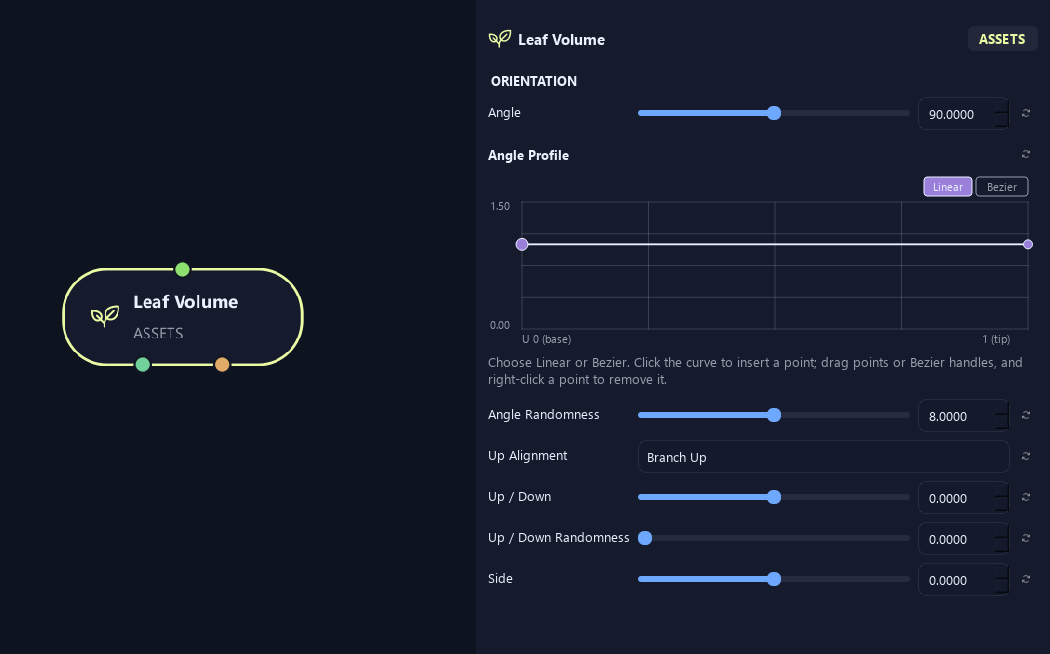Image resolution: width=1050 pixels, height=654 pixels.
Task: Select the Leaf Volume node title in the graph
Action: tap(185, 302)
